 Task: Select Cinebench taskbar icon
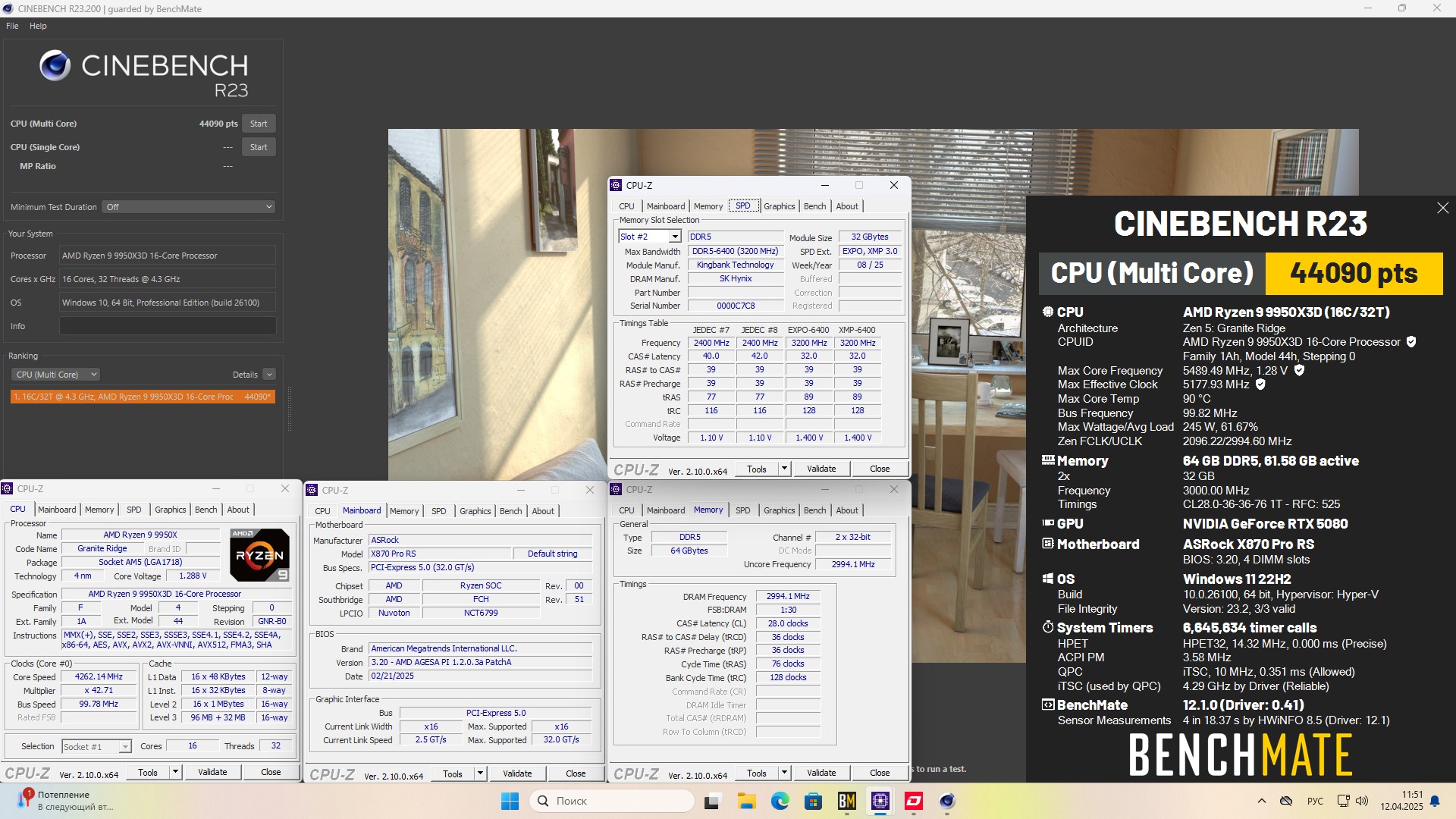pyautogui.click(x=947, y=801)
